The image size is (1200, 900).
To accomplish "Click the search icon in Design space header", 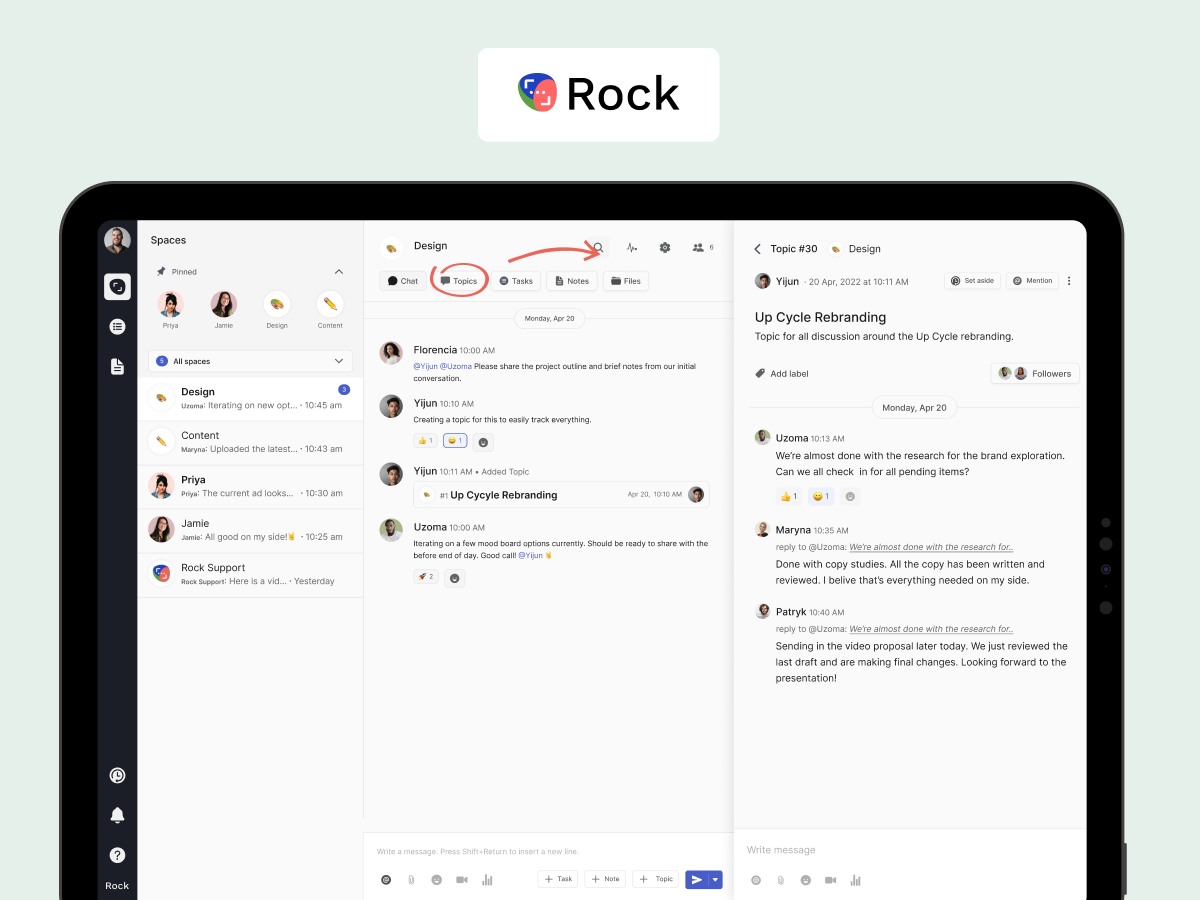I will click(x=598, y=247).
